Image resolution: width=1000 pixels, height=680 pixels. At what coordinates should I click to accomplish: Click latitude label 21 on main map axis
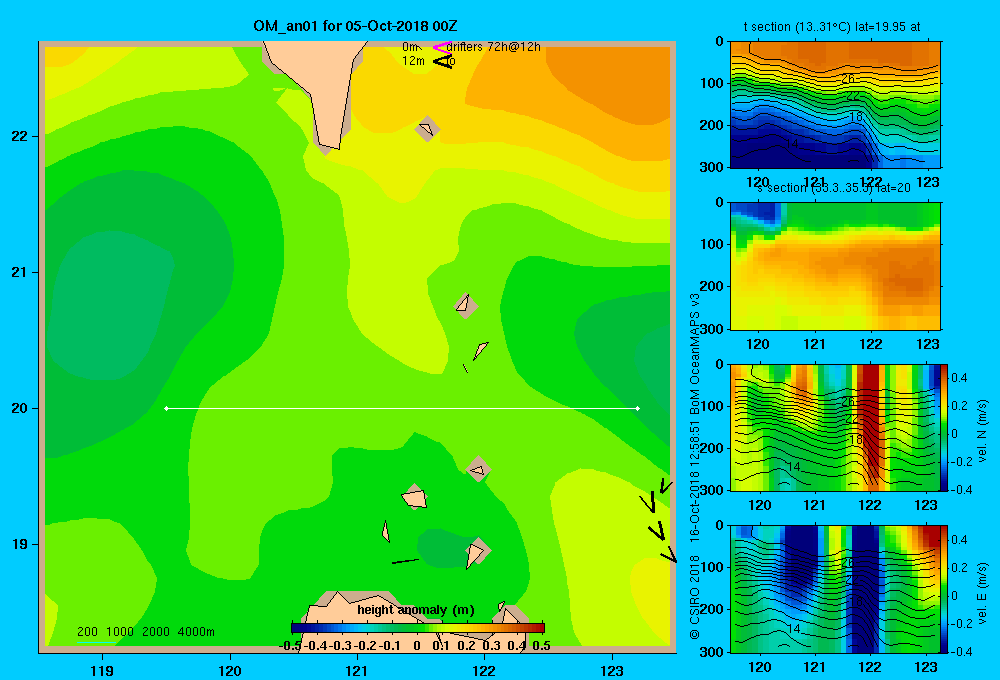(19, 272)
